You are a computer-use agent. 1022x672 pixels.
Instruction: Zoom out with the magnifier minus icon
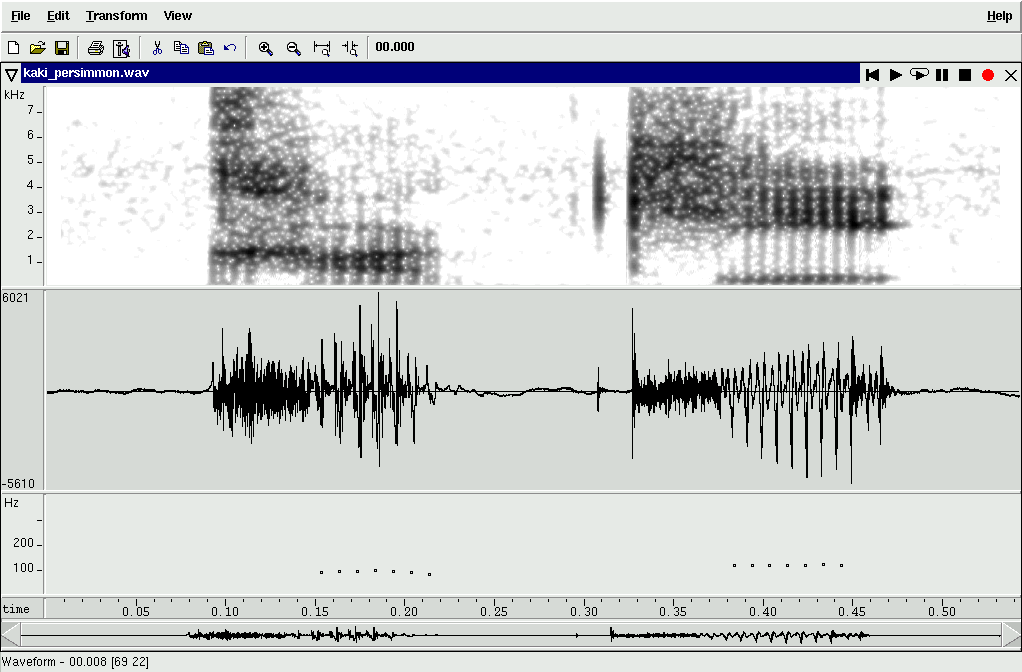coord(293,47)
